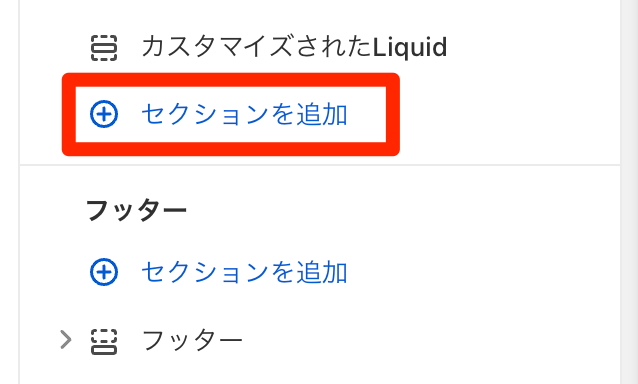Click the bold フッター group heading

tap(136, 210)
